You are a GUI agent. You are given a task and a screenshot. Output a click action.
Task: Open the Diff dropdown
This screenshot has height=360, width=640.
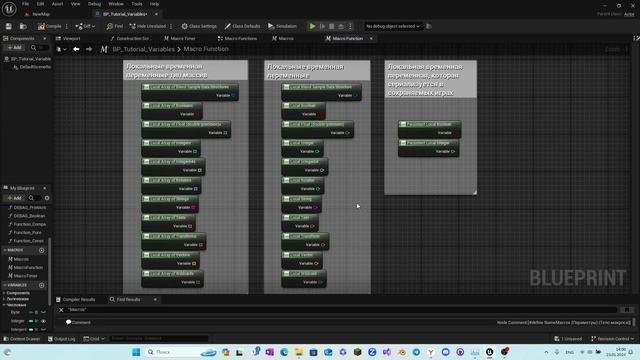[85, 26]
